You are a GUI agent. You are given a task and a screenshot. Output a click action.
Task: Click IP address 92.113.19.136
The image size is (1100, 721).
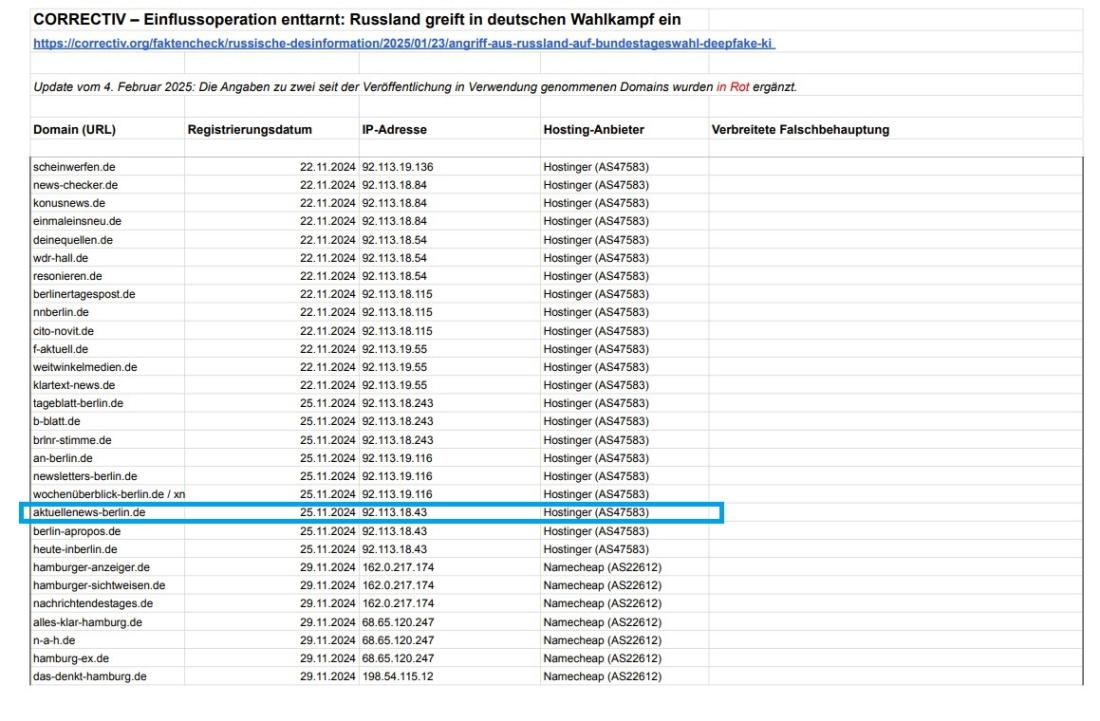point(398,167)
